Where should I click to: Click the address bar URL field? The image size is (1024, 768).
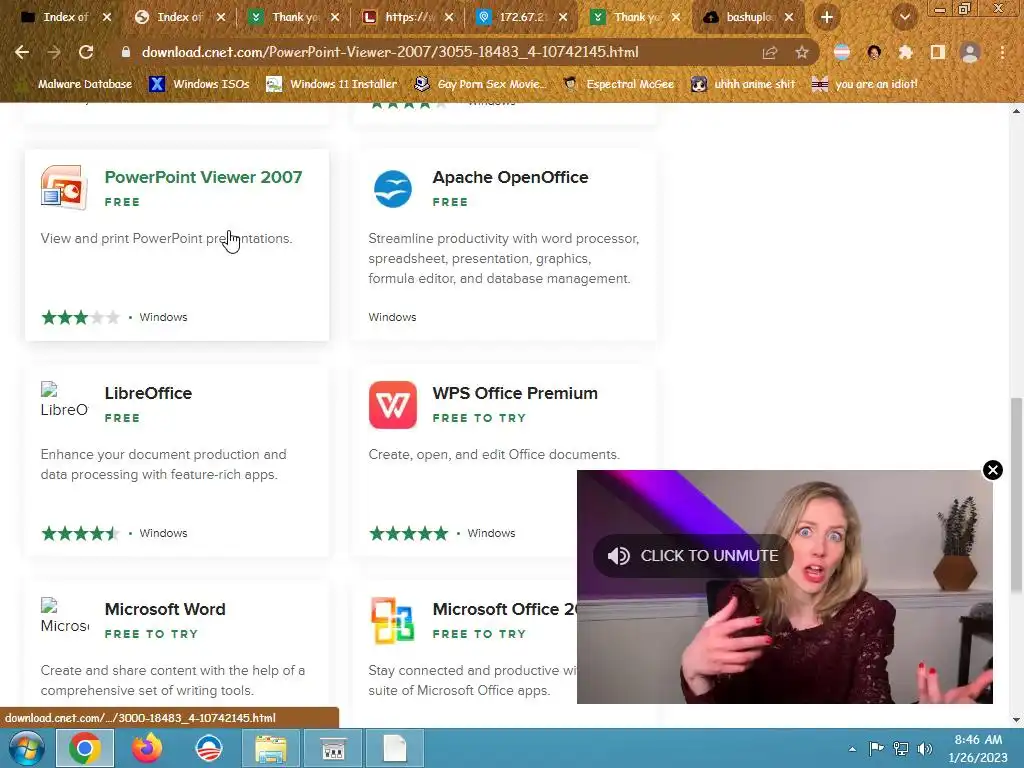[x=390, y=52]
